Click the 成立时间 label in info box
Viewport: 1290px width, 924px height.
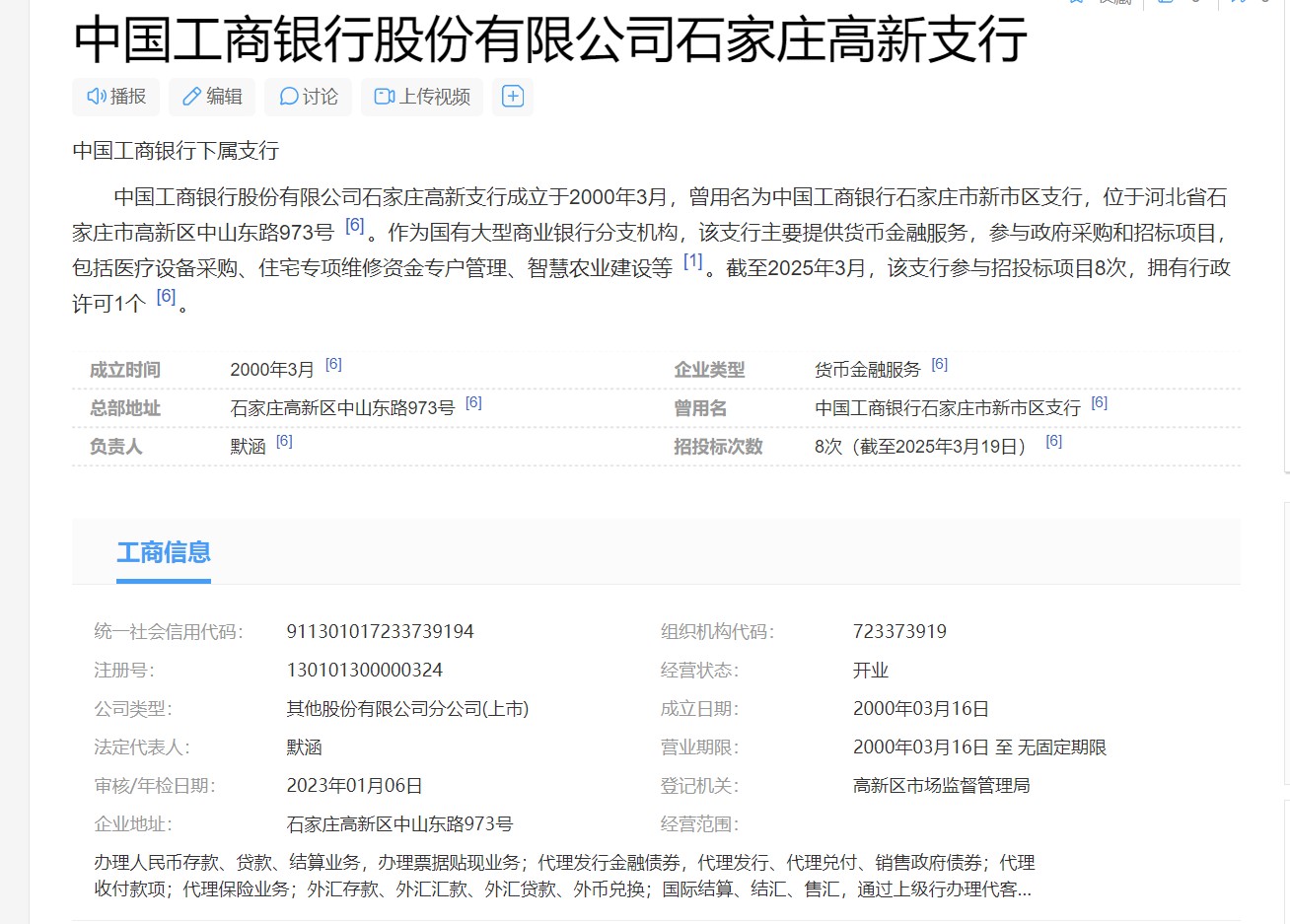point(125,370)
